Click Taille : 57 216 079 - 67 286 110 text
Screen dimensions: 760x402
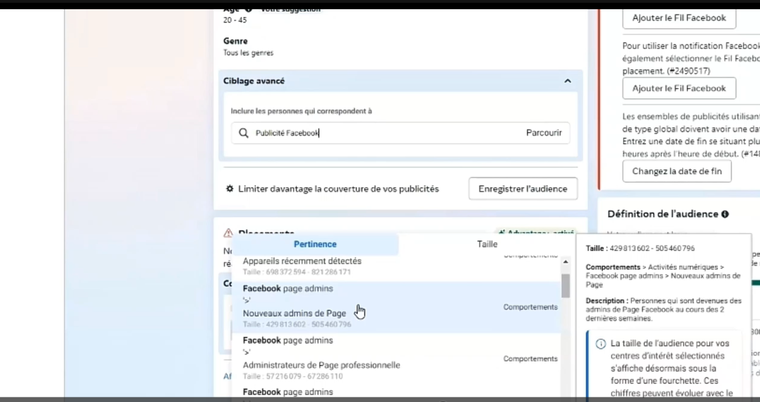click(x=293, y=376)
